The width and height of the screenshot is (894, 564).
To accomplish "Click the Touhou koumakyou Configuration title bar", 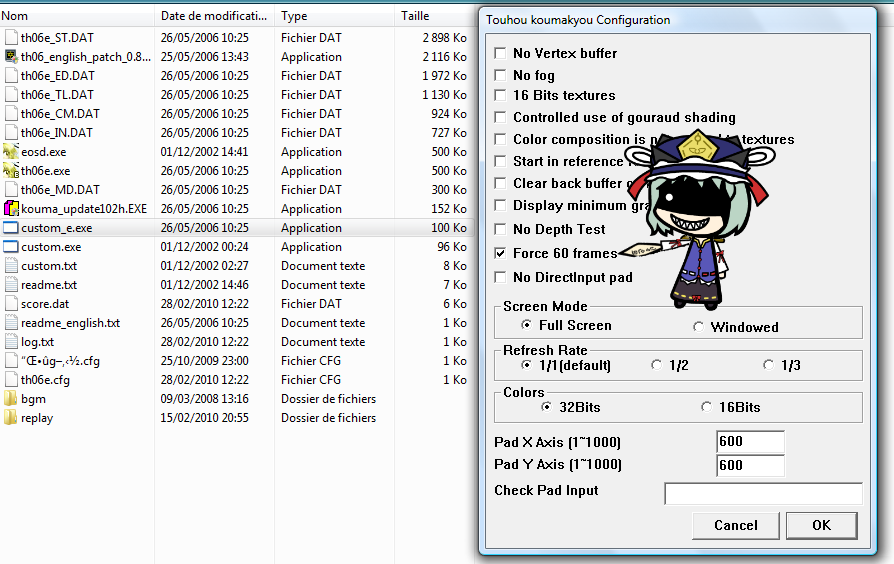I will tap(677, 20).
